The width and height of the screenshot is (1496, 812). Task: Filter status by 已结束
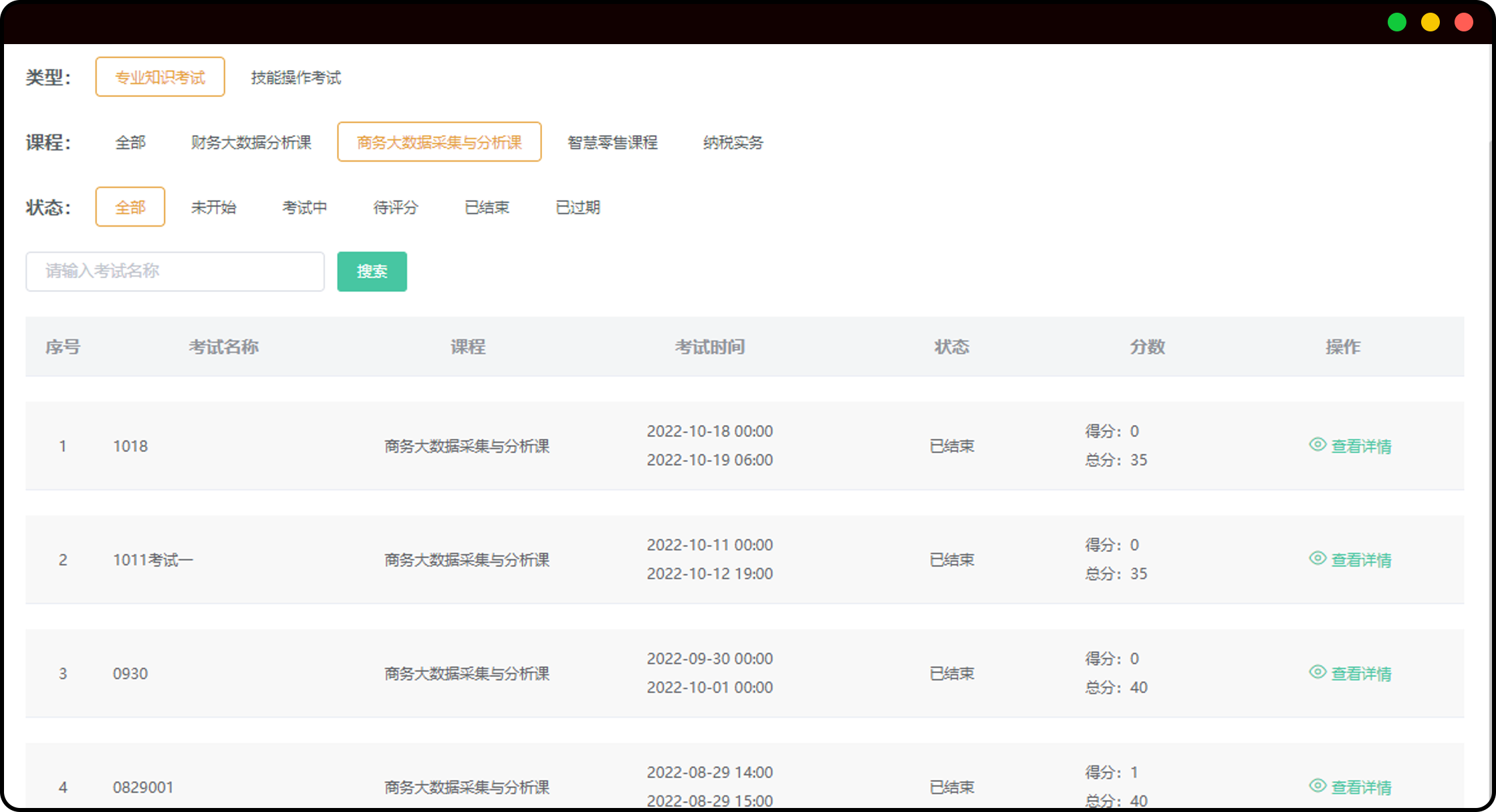[x=487, y=207]
